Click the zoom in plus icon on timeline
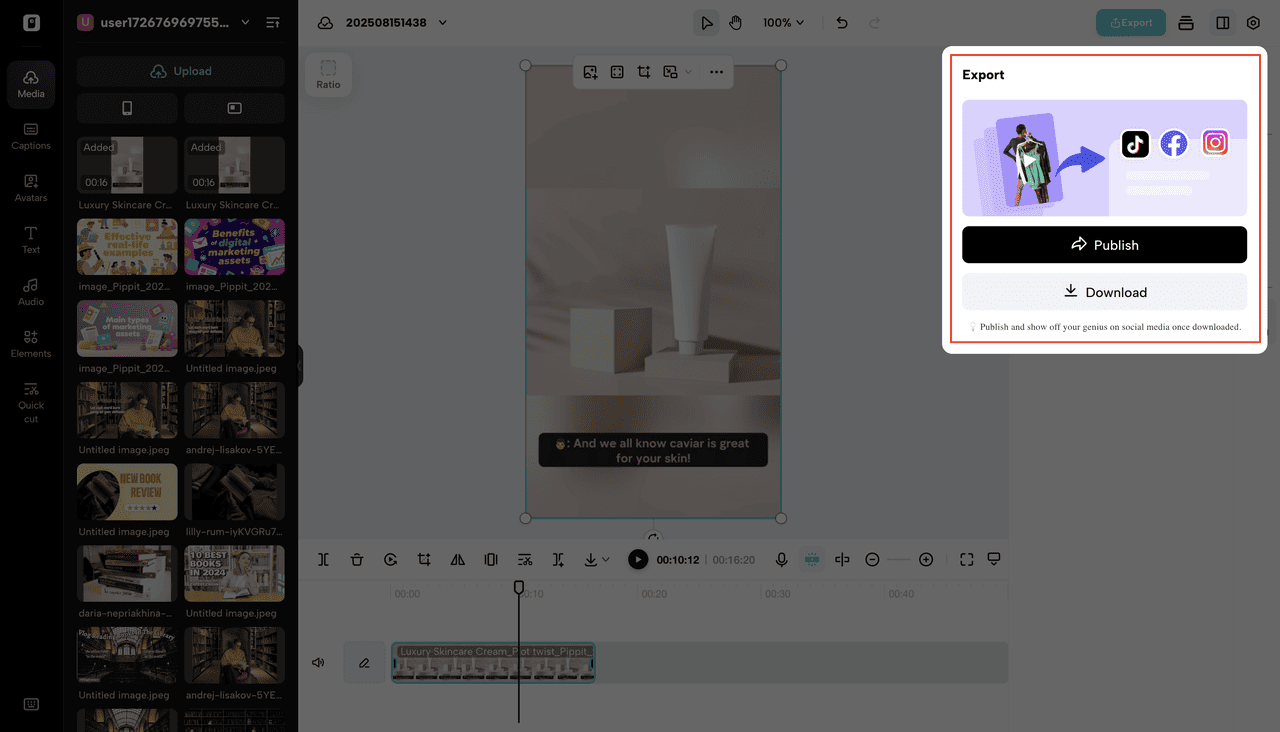 pyautogui.click(x=926, y=560)
